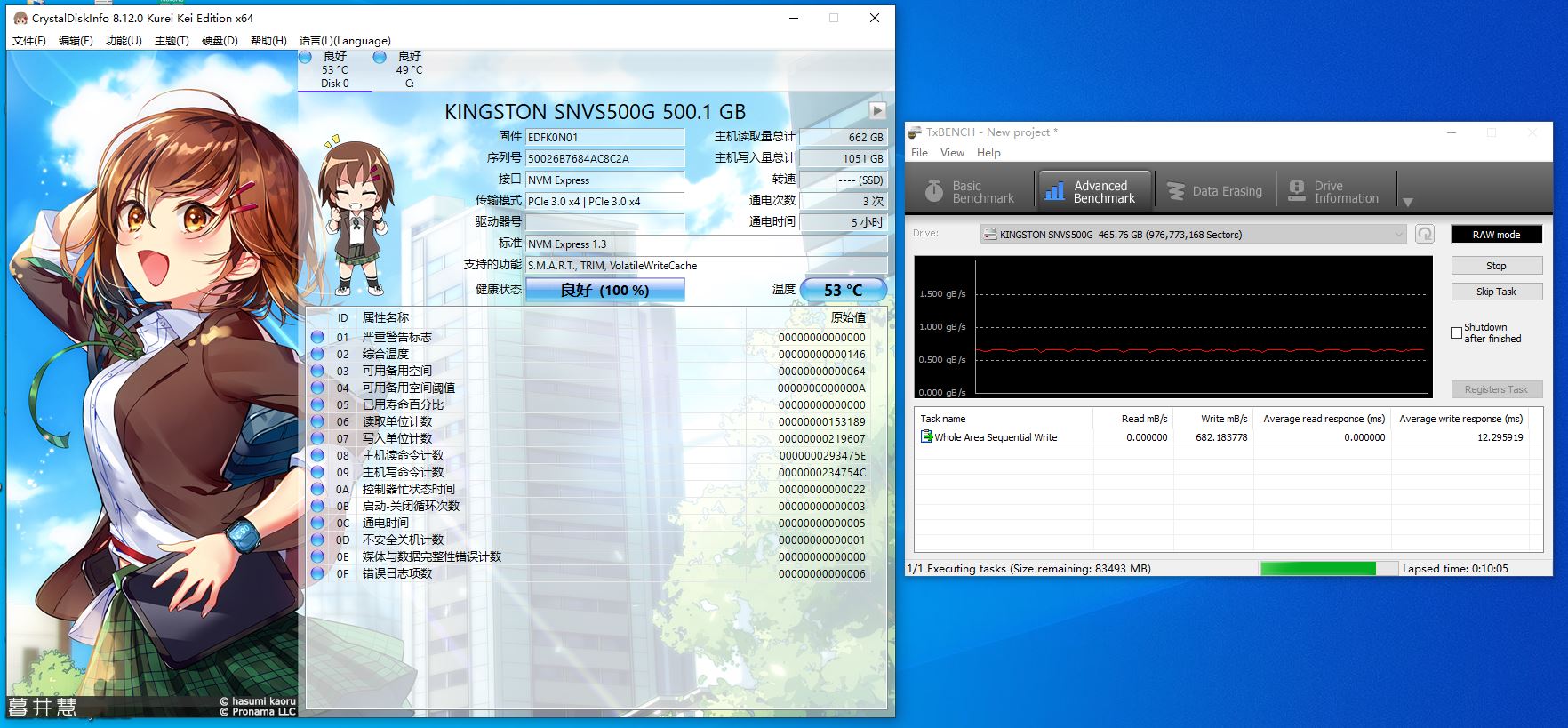Click the TxBENCH title bar app icon
Image resolution: width=1568 pixels, height=728 pixels.
915,132
